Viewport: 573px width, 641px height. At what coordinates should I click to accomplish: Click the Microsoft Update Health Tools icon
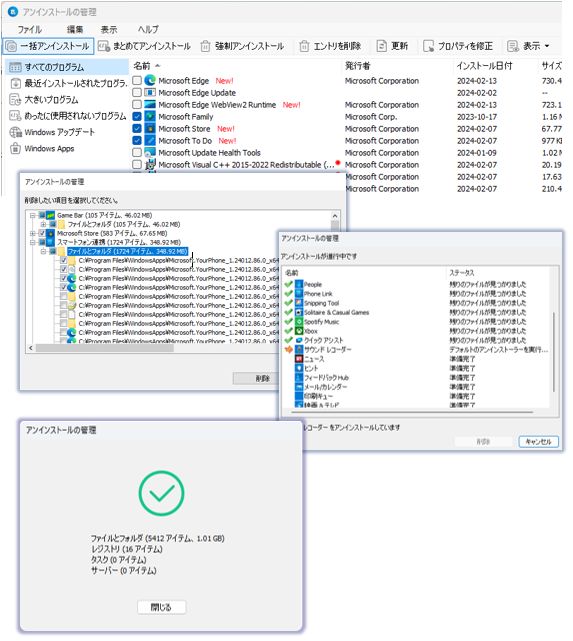click(150, 152)
